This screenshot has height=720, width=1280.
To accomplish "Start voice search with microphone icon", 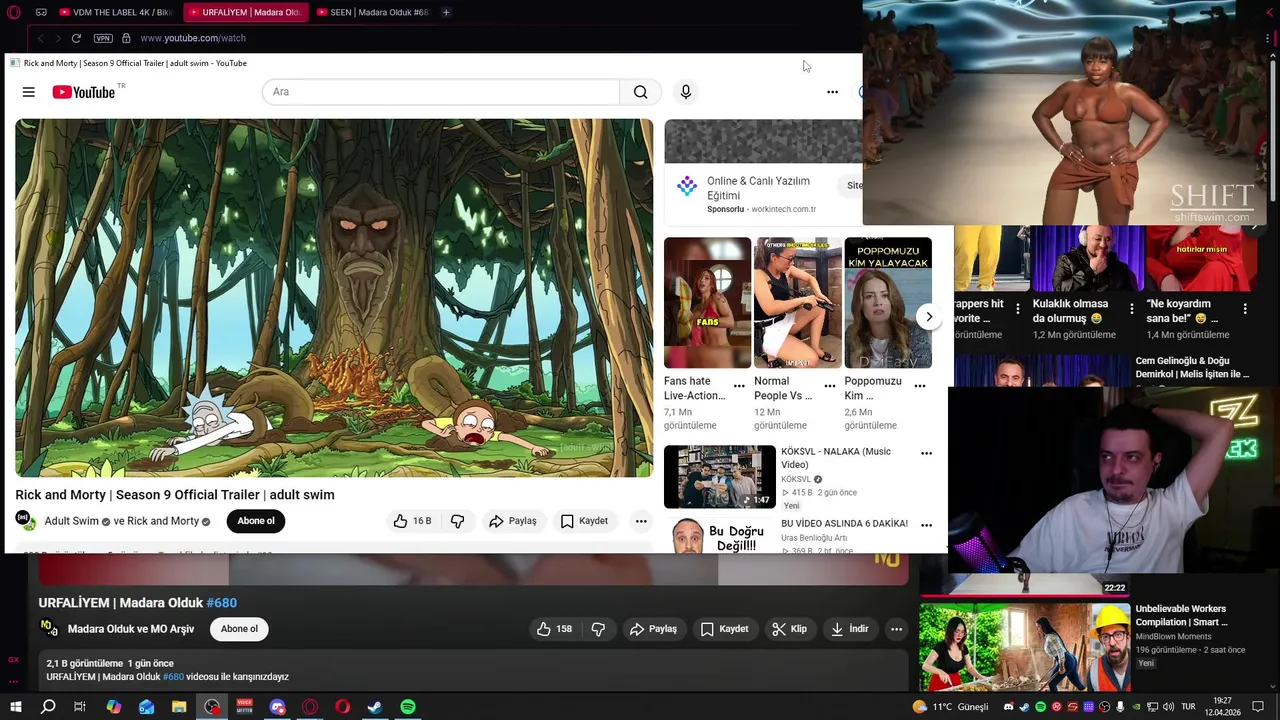I will 685,92.
